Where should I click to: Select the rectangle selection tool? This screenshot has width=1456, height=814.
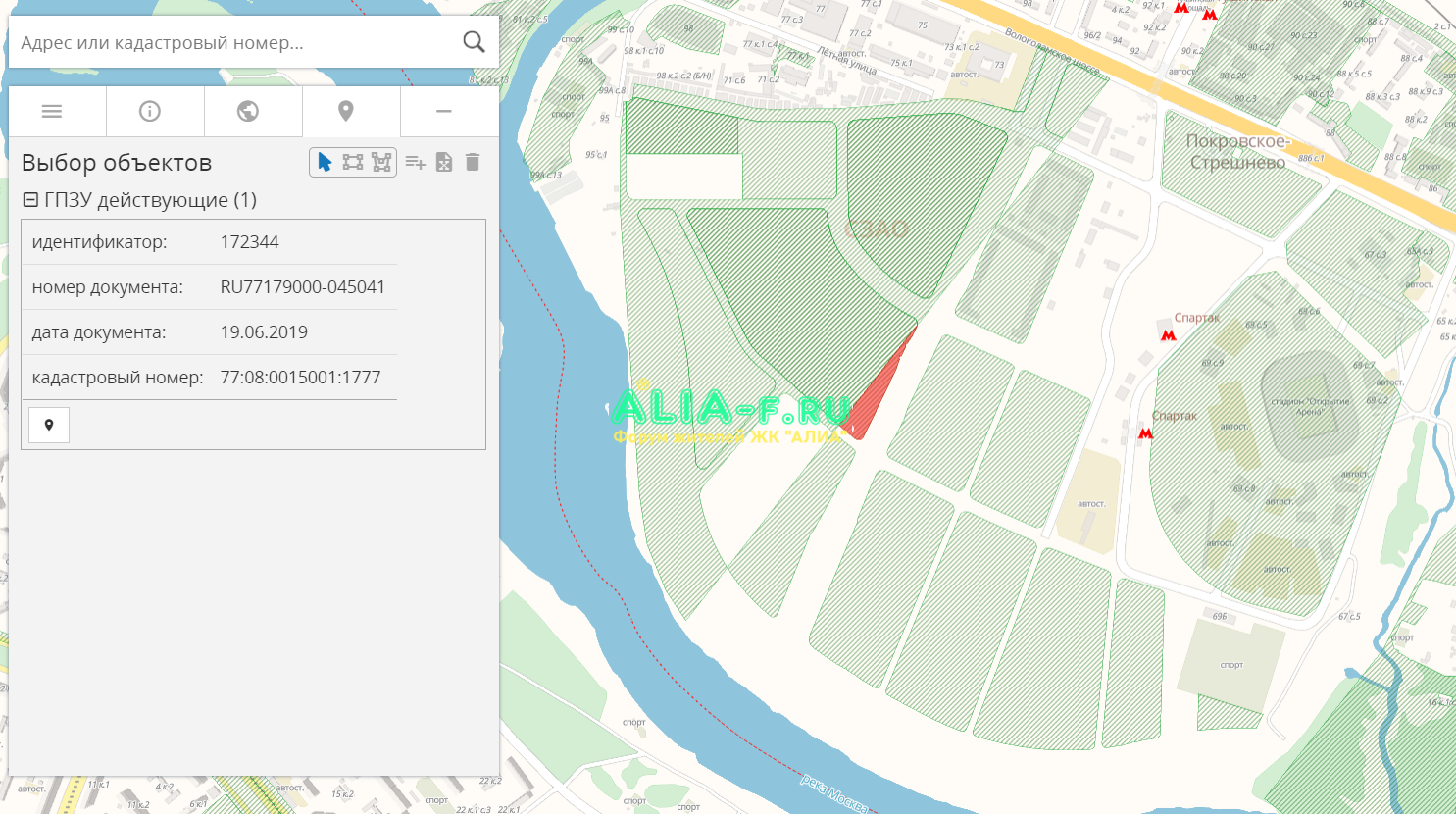tap(353, 162)
